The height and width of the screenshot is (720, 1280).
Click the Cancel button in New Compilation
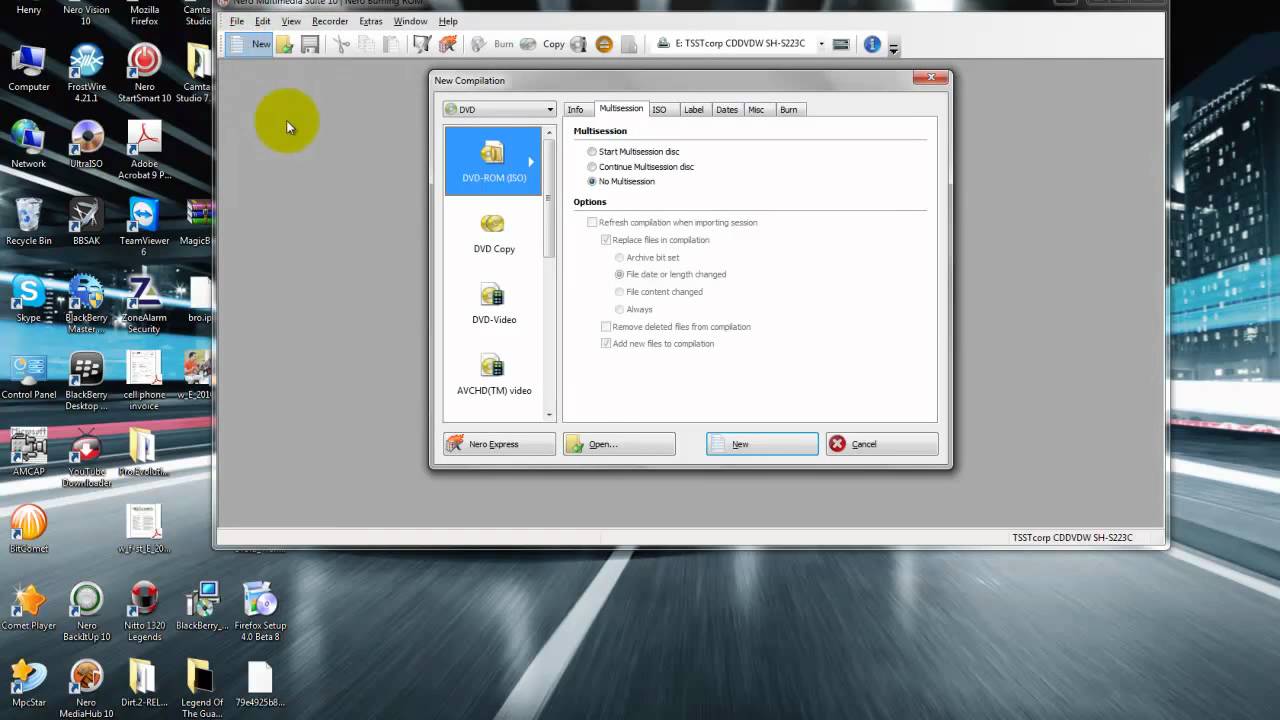pyautogui.click(x=880, y=443)
